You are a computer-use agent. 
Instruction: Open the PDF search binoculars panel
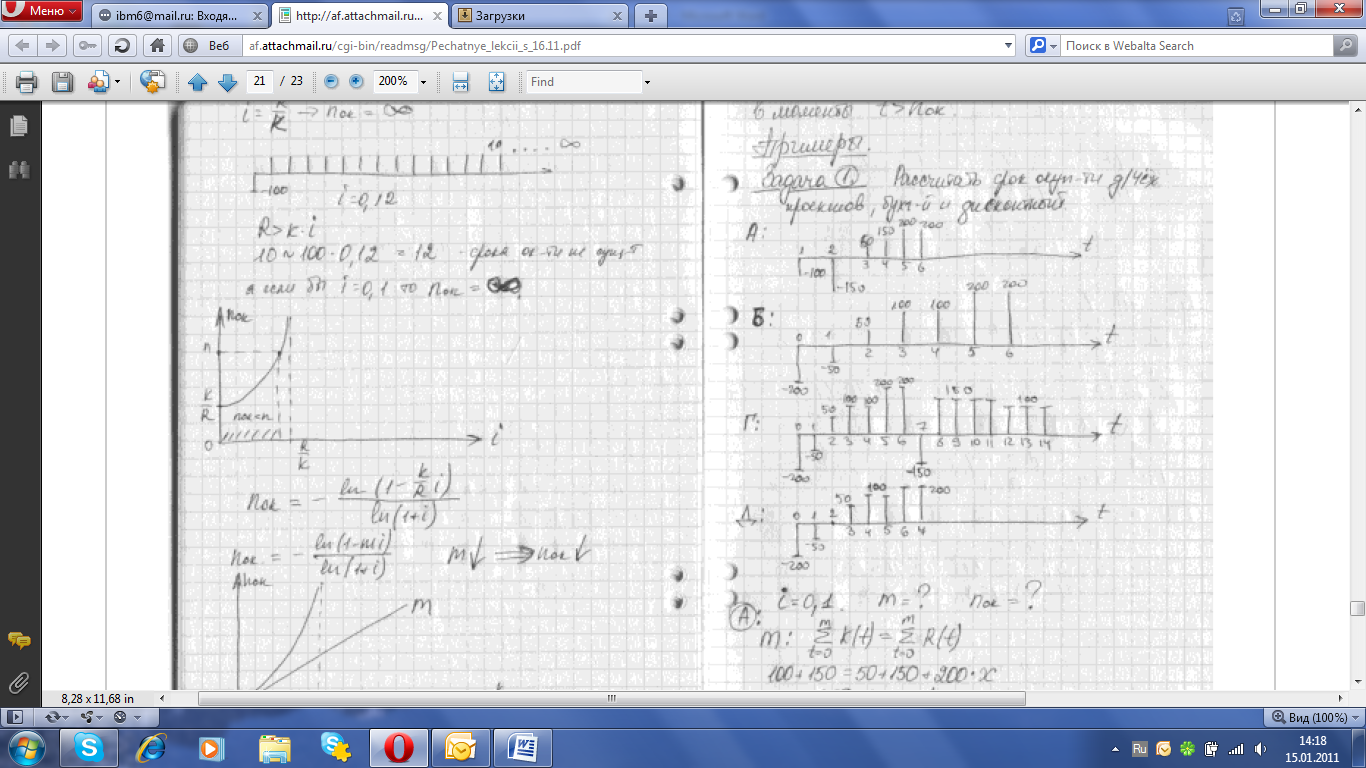(18, 171)
